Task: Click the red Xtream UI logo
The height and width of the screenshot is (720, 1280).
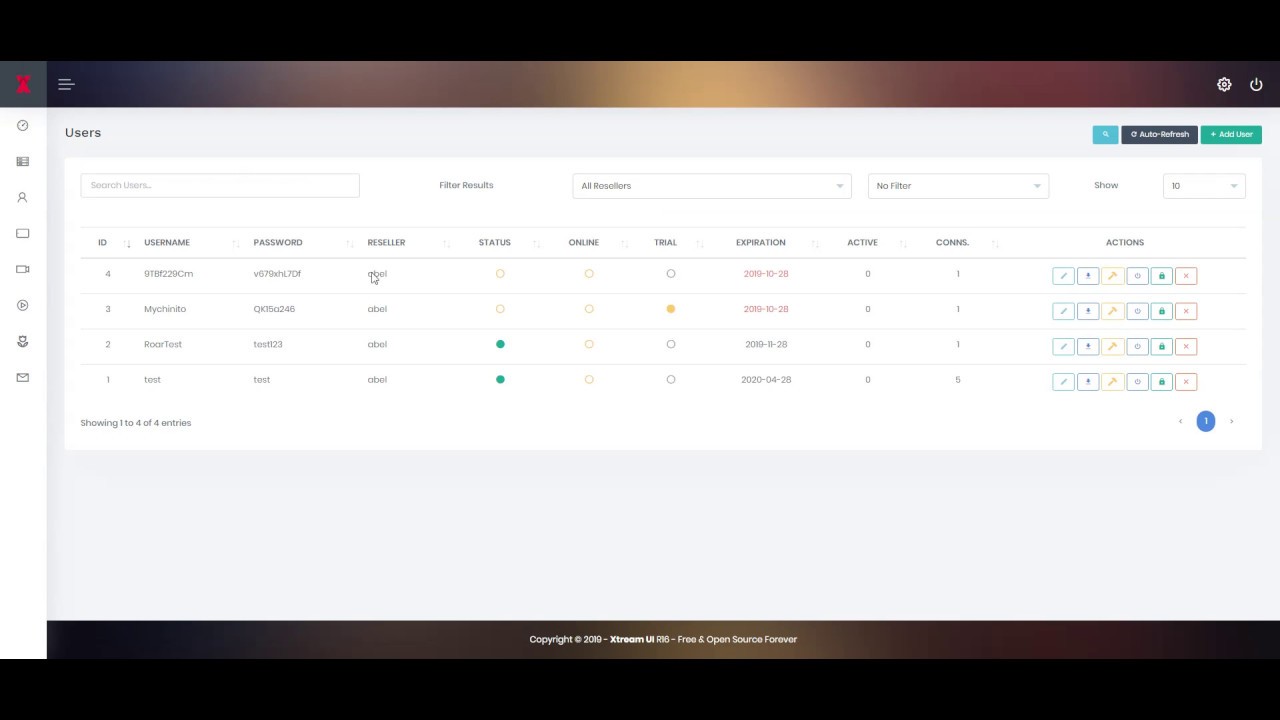Action: tap(23, 84)
